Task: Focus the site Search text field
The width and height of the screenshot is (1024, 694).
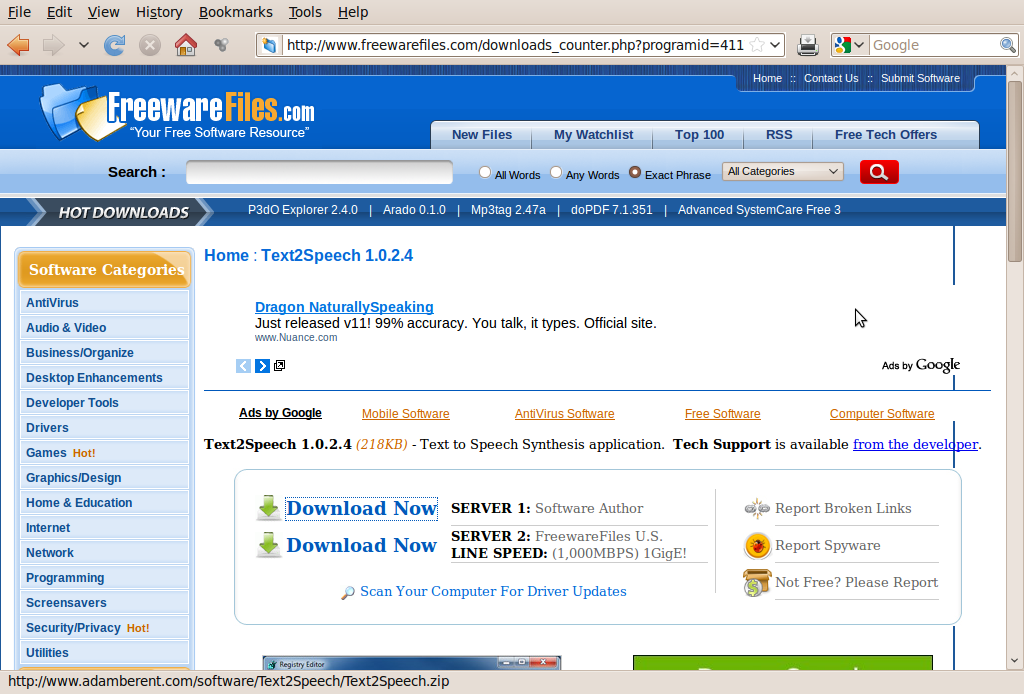Action: point(319,172)
